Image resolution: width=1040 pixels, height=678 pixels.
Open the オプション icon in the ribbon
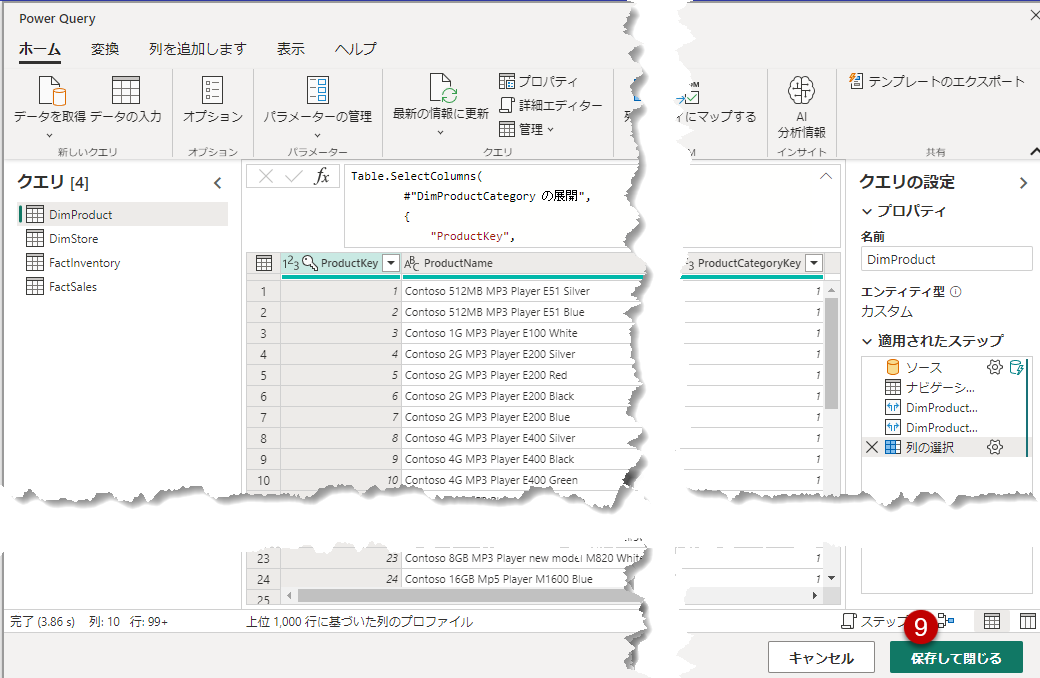(212, 90)
